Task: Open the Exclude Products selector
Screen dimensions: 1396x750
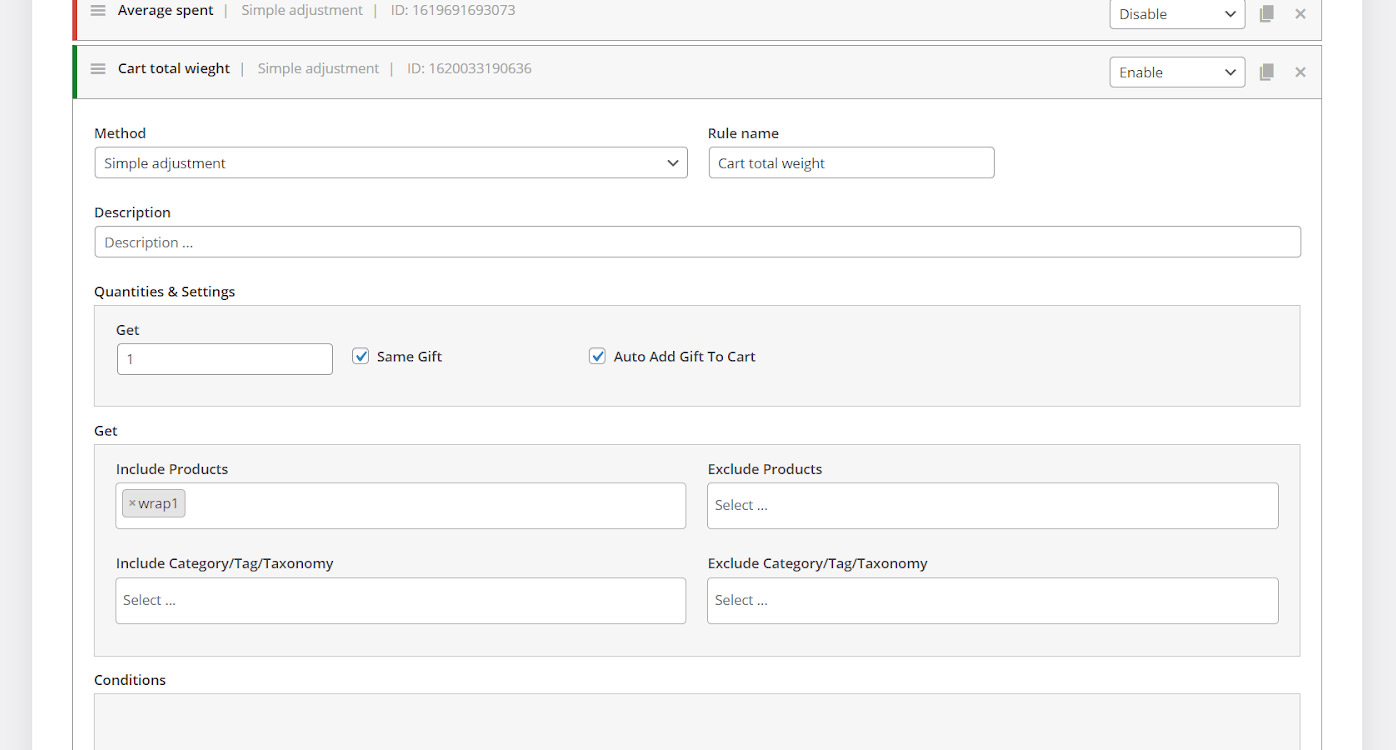Action: [991, 506]
